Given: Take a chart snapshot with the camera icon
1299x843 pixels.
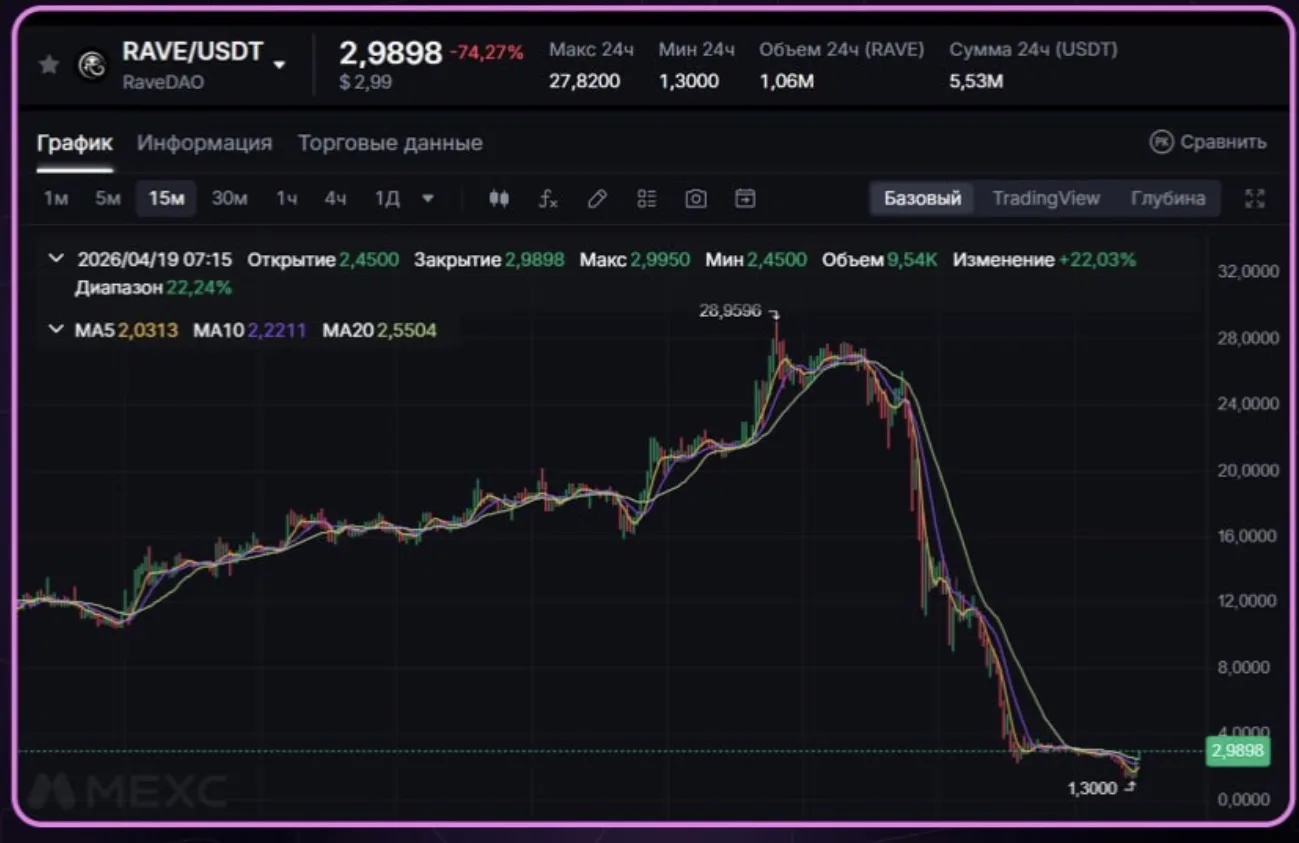Looking at the screenshot, I should pyautogui.click(x=696, y=198).
